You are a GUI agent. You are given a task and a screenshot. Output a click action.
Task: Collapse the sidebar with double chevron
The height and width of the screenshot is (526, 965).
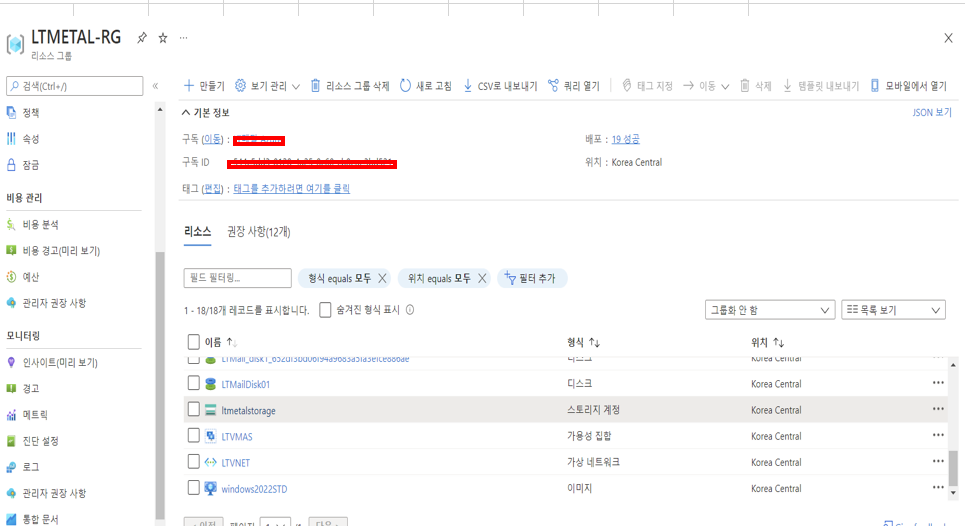click(155, 86)
